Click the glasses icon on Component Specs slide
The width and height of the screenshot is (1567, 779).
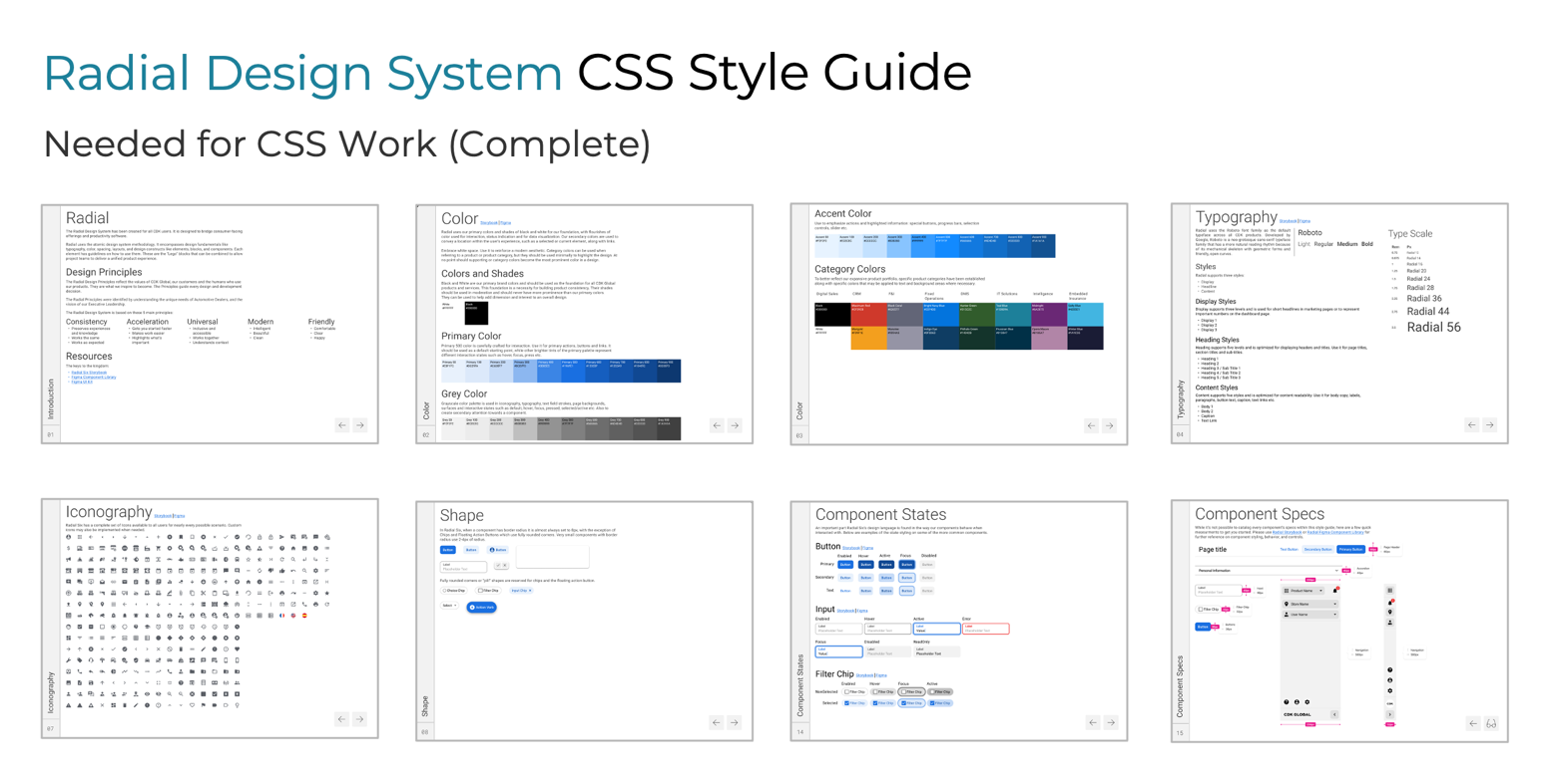pos(1491,723)
